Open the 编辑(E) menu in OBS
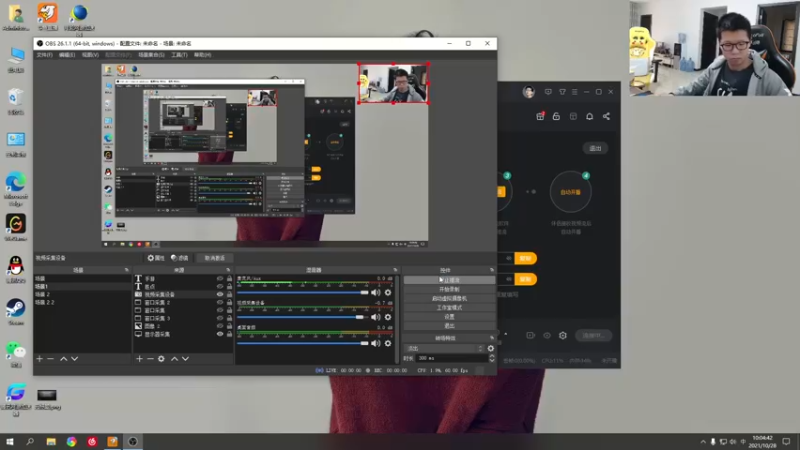Image resolution: width=800 pixels, height=450 pixels. (67, 55)
